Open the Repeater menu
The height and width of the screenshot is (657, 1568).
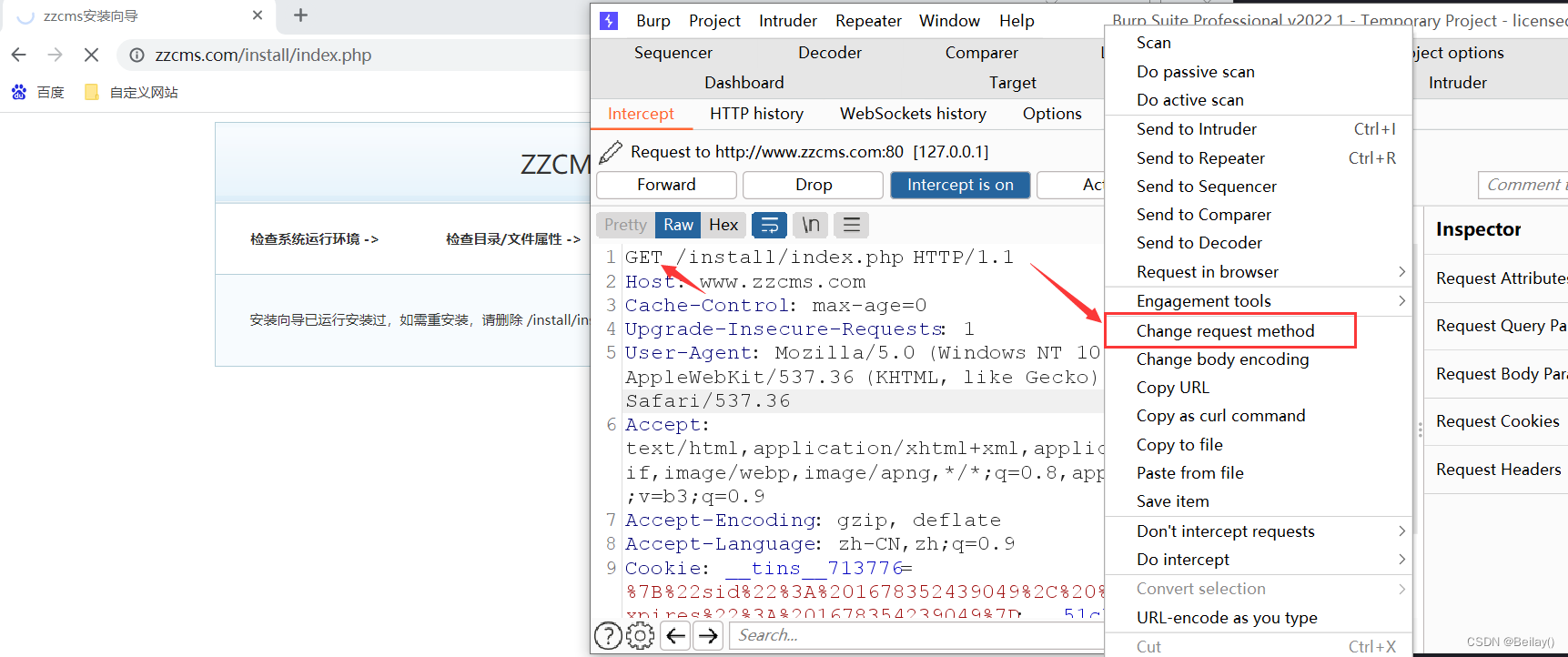tap(868, 21)
